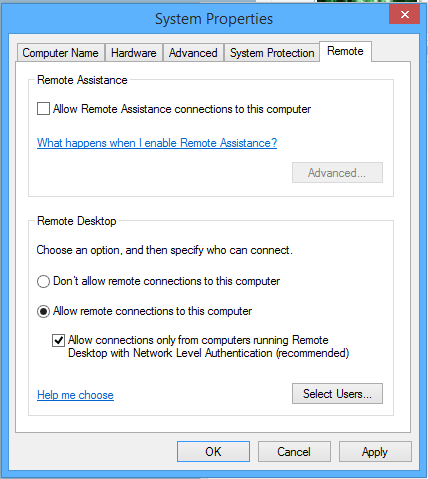Switch to the Computer Name tab
The height and width of the screenshot is (479, 428).
[x=60, y=53]
